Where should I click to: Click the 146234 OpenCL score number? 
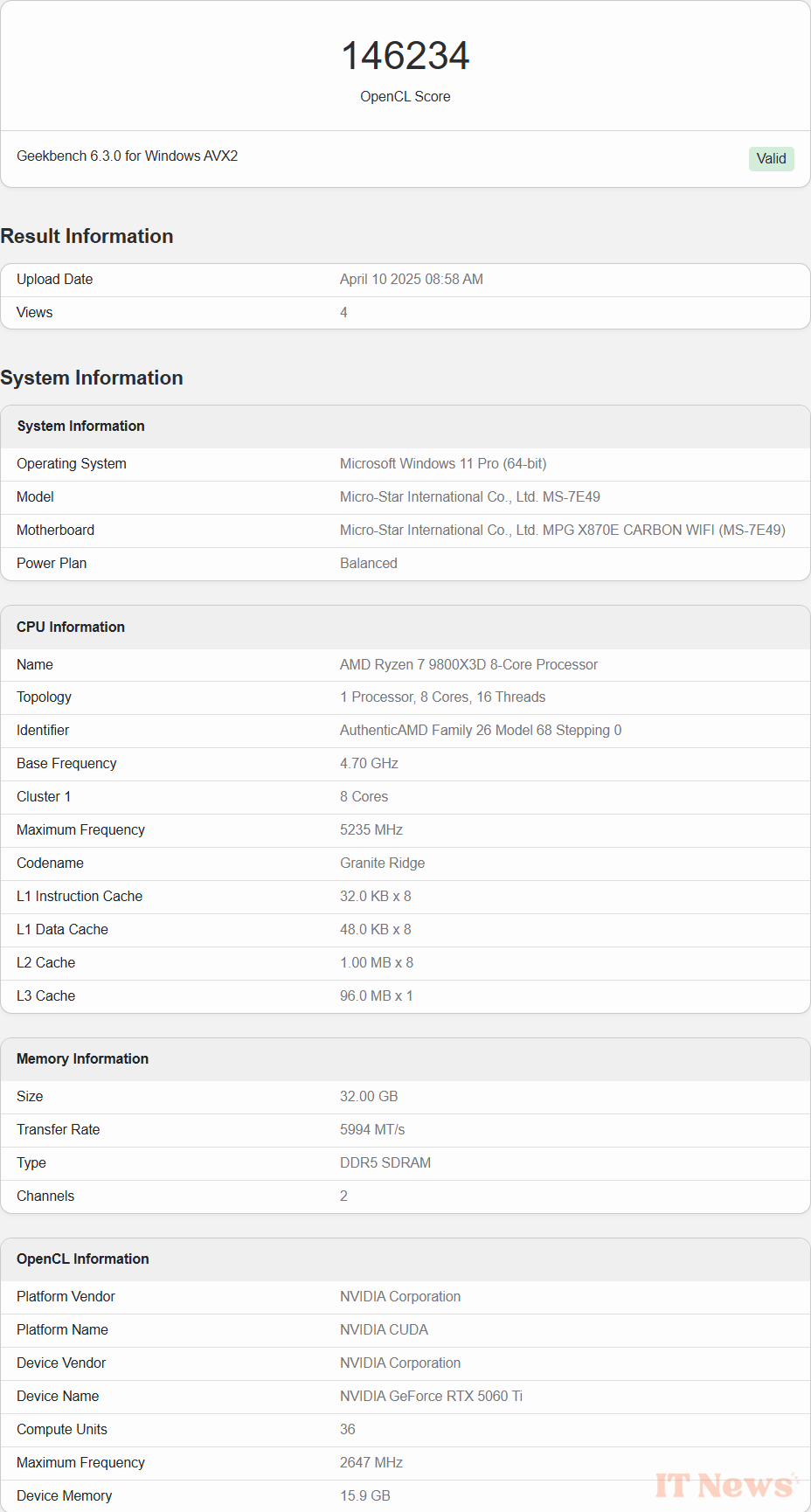[x=405, y=56]
